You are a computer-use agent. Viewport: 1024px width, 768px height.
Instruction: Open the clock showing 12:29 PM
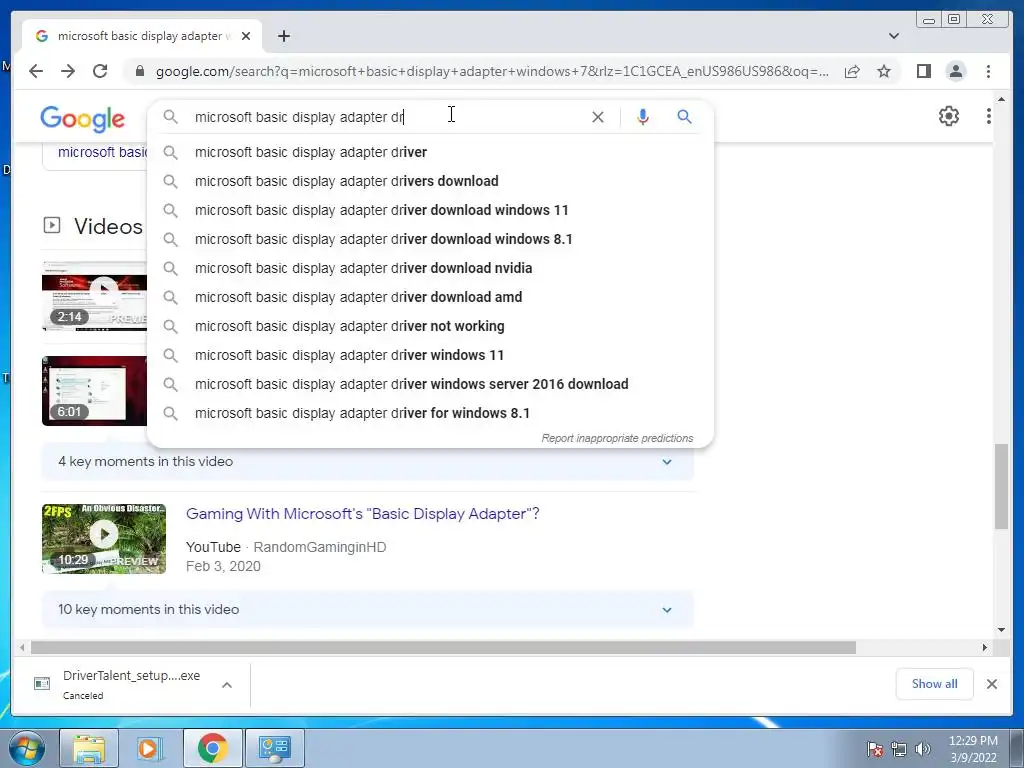973,749
